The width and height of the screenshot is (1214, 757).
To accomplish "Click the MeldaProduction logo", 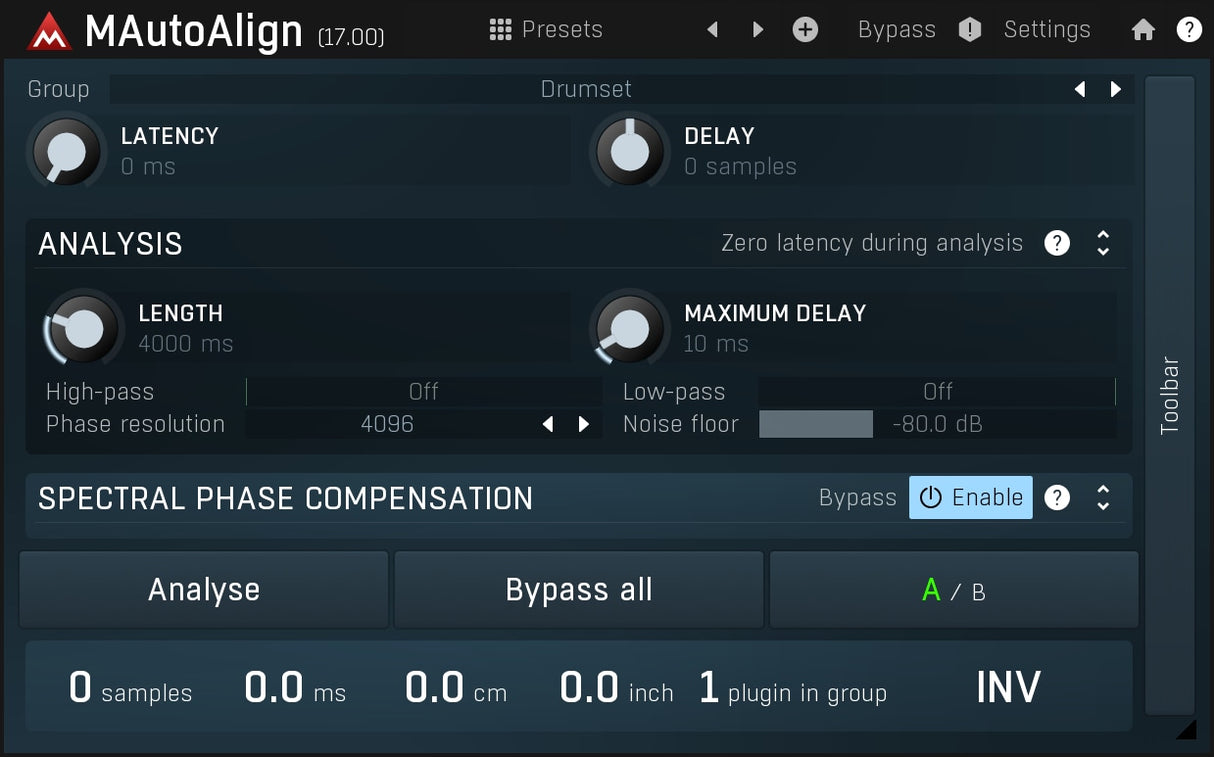I will (x=47, y=29).
